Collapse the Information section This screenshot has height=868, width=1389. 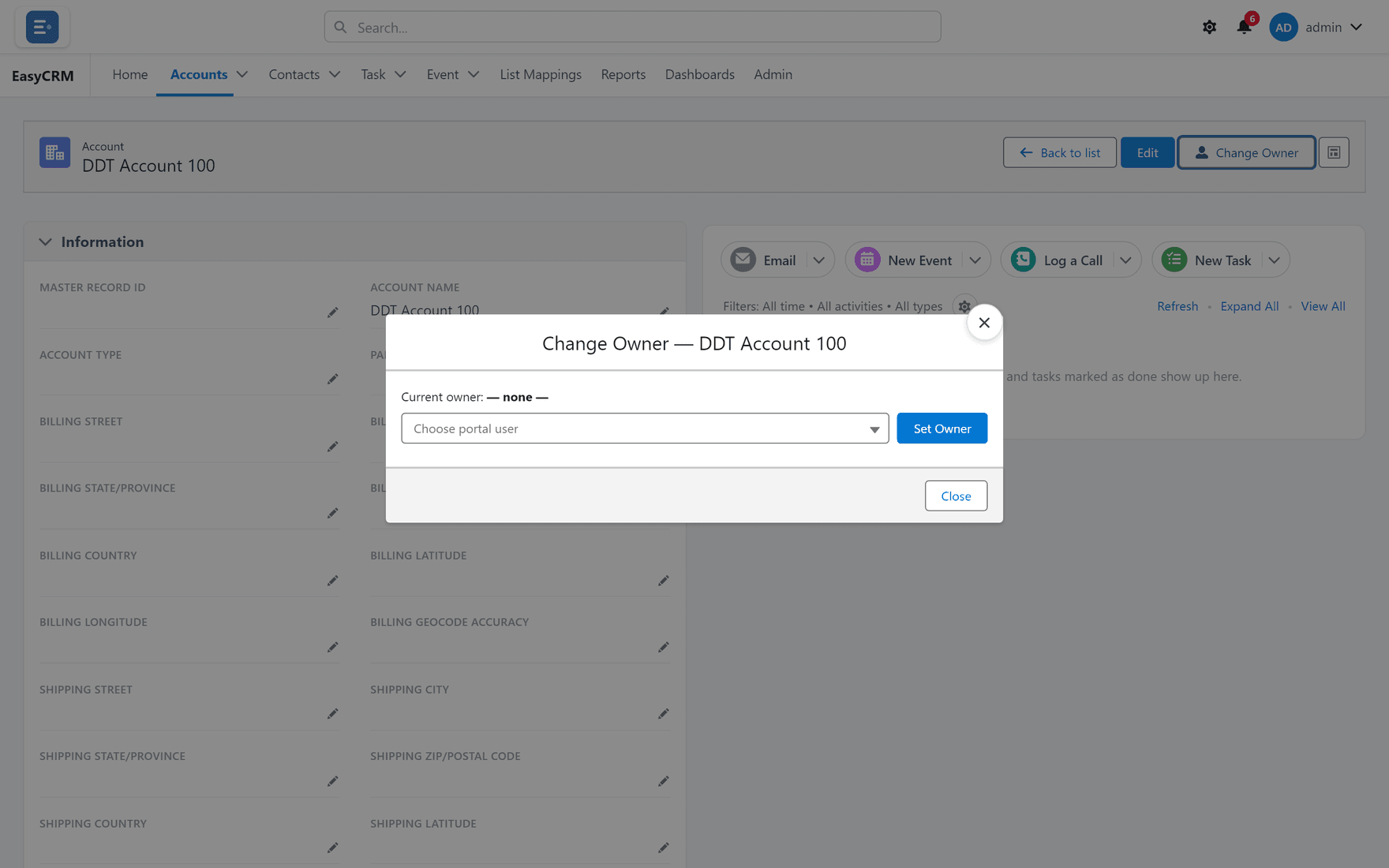[x=45, y=242]
